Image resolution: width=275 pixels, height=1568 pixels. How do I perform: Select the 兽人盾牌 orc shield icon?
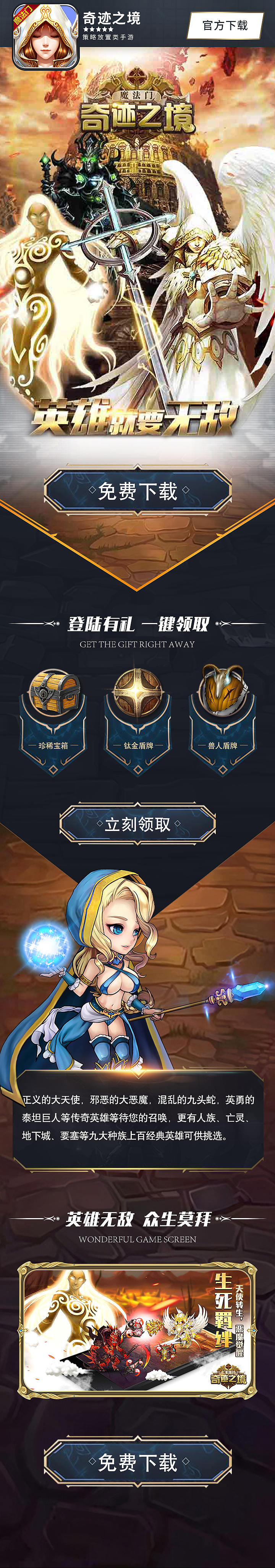222,690
